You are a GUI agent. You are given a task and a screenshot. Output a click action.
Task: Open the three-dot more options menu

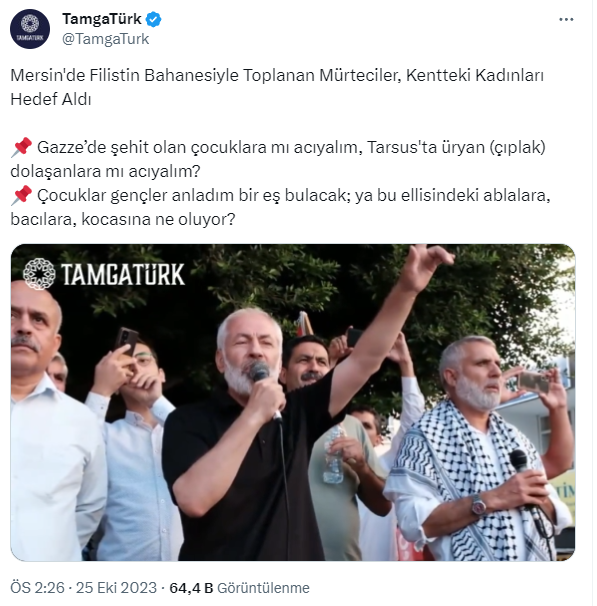coord(566,19)
